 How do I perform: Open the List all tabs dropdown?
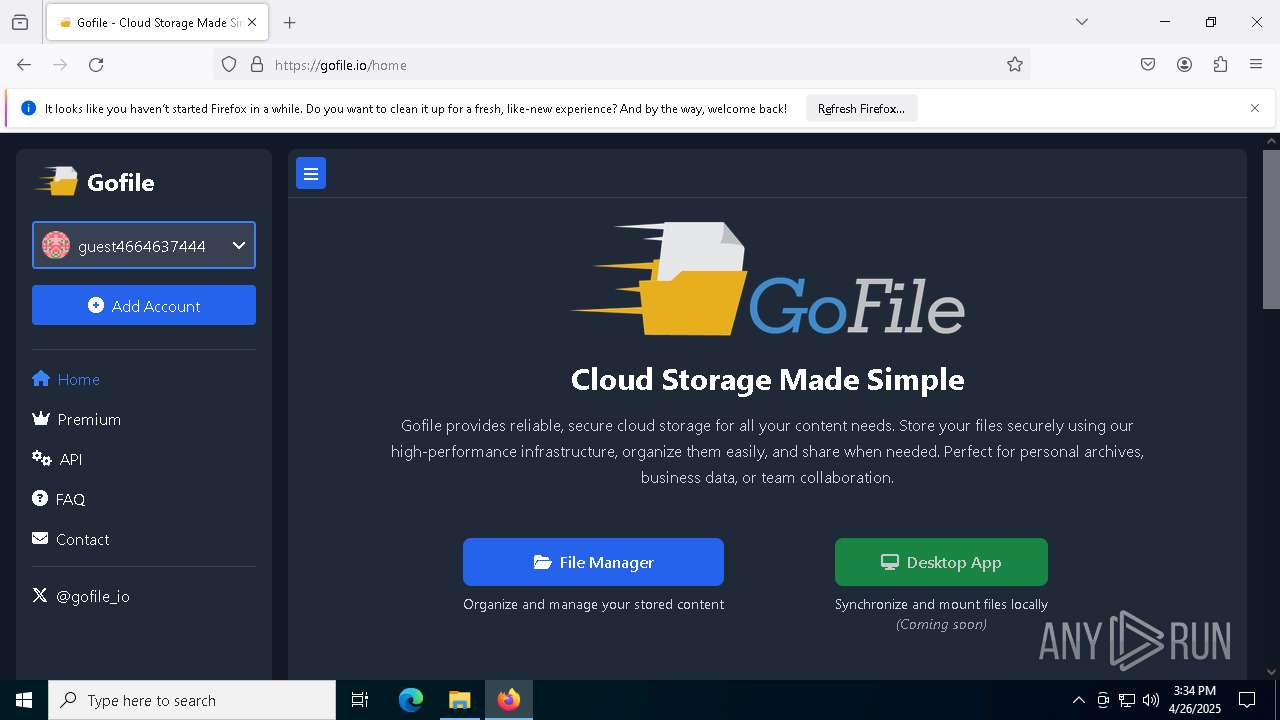click(x=1081, y=22)
